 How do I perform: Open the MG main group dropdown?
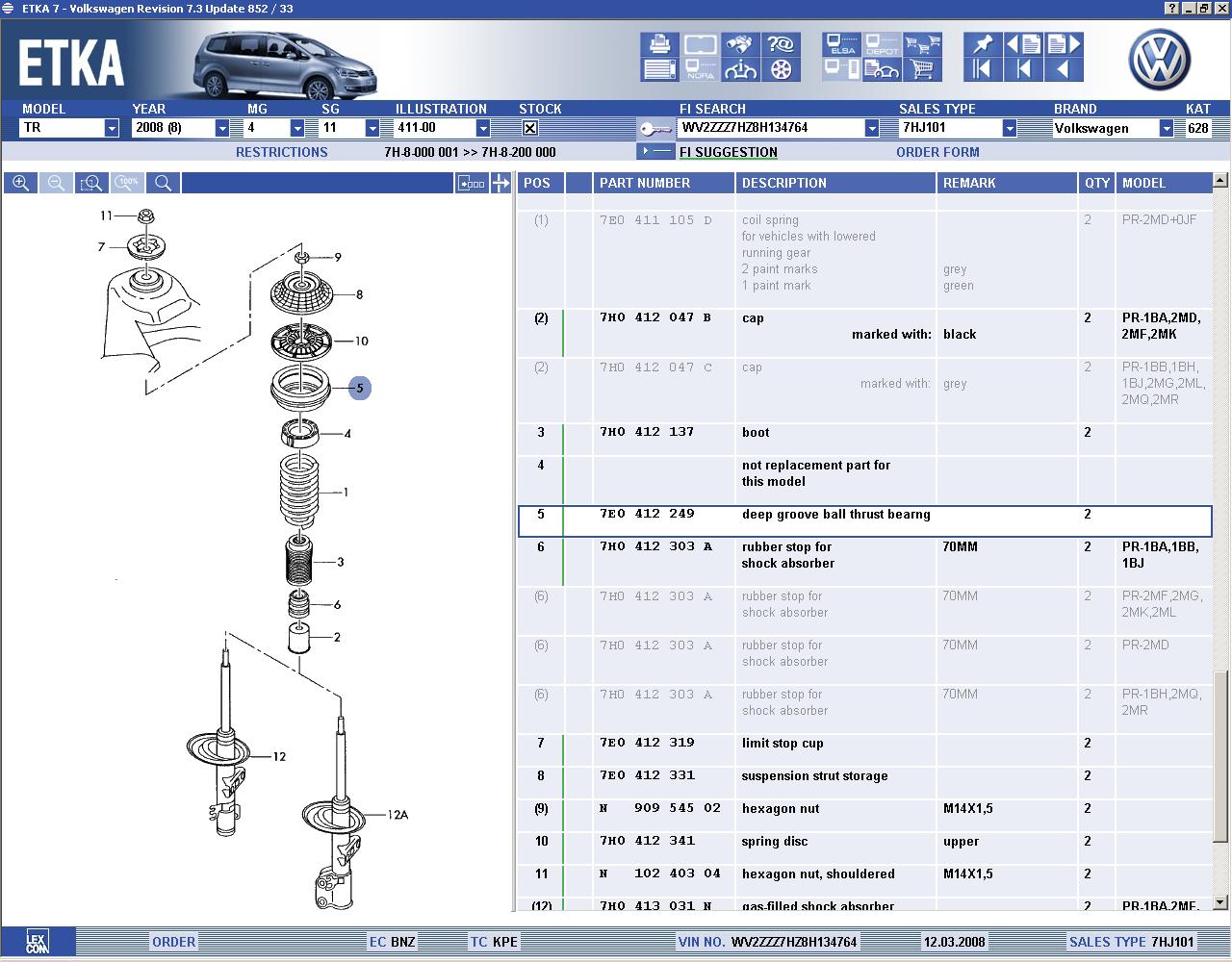(297, 128)
